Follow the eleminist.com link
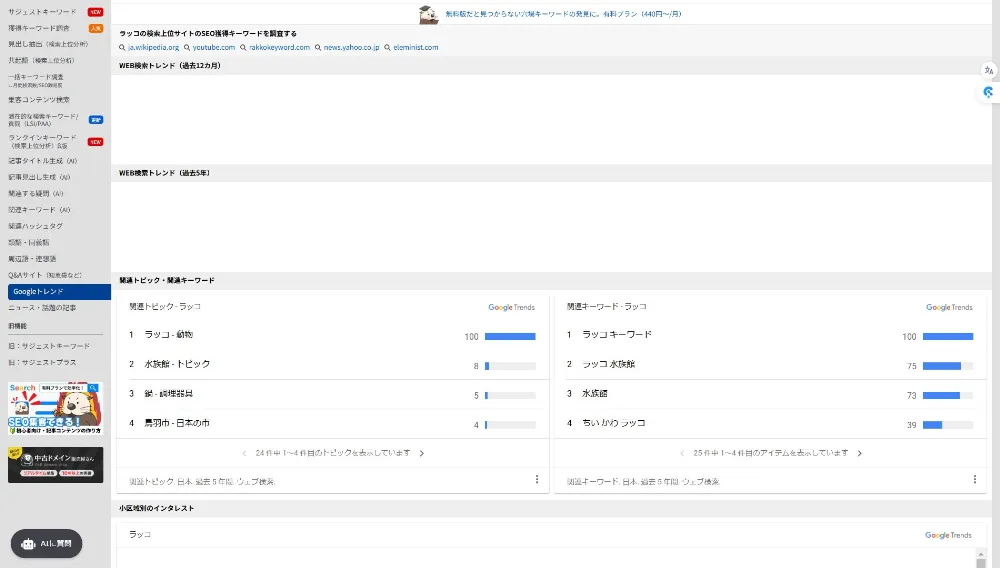The image size is (1000, 568). tap(416, 48)
